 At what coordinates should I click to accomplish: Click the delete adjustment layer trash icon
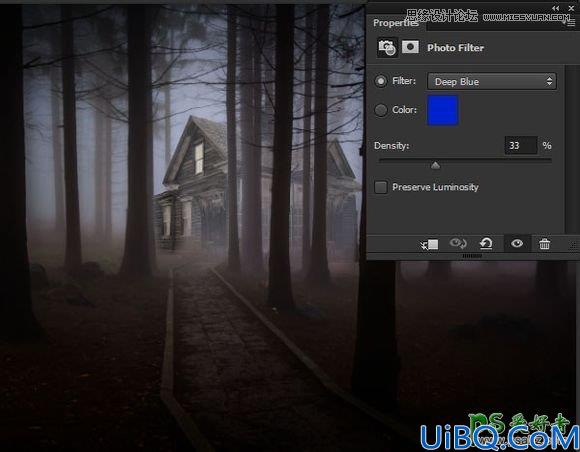click(544, 244)
